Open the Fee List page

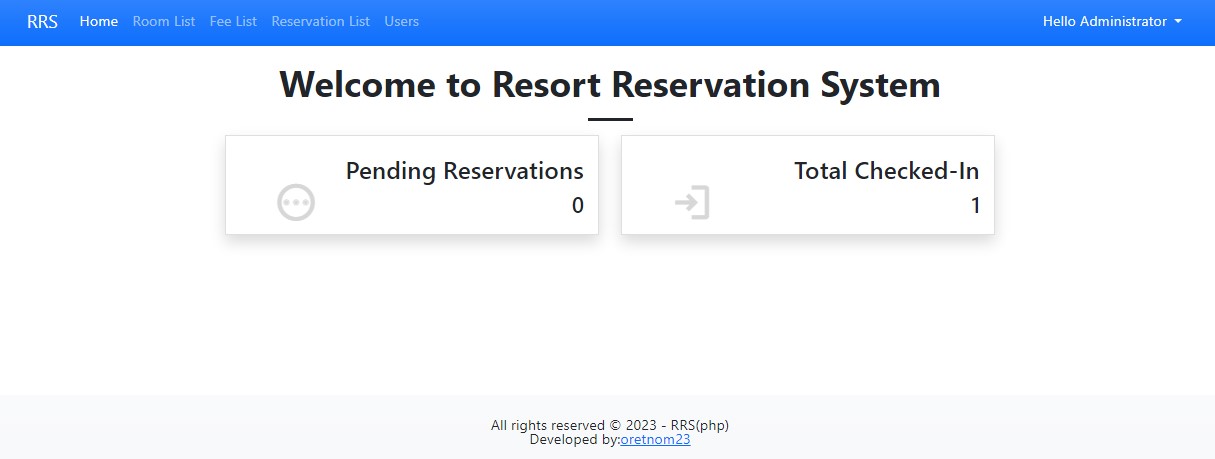(233, 21)
